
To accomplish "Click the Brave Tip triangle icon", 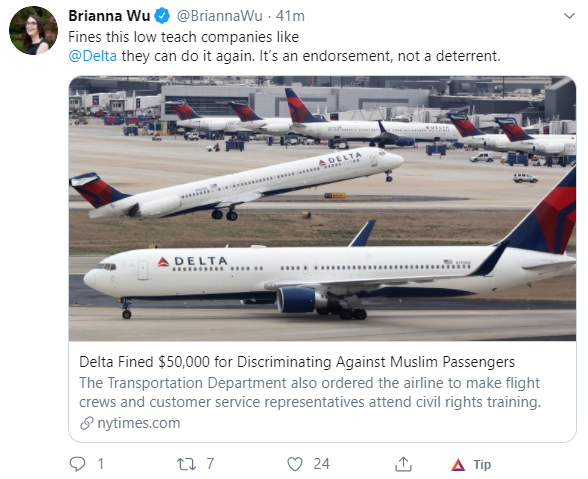I will 458,465.
